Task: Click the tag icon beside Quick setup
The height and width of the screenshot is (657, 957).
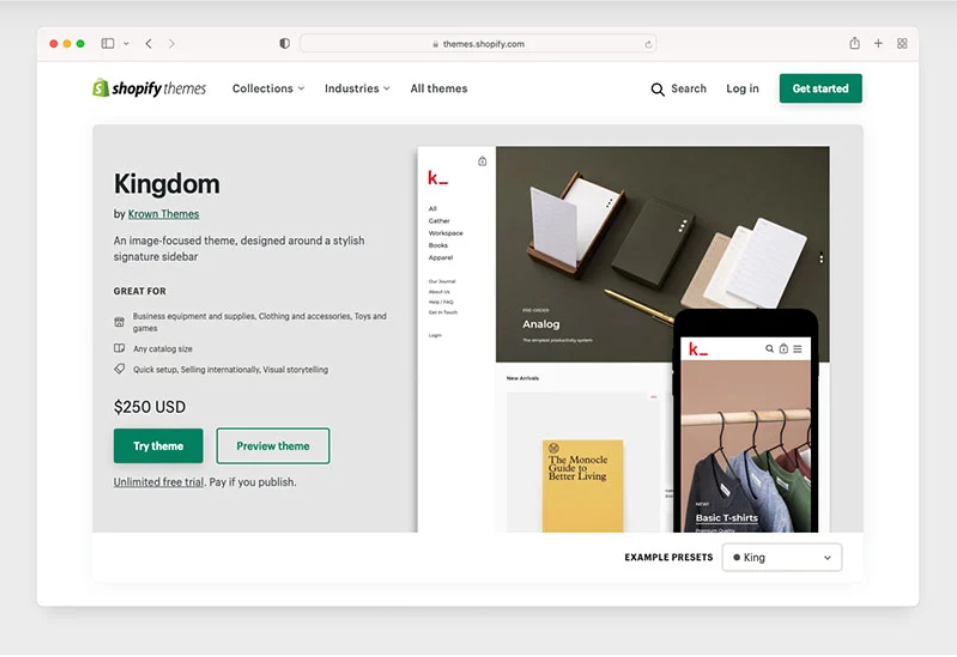Action: 120,369
